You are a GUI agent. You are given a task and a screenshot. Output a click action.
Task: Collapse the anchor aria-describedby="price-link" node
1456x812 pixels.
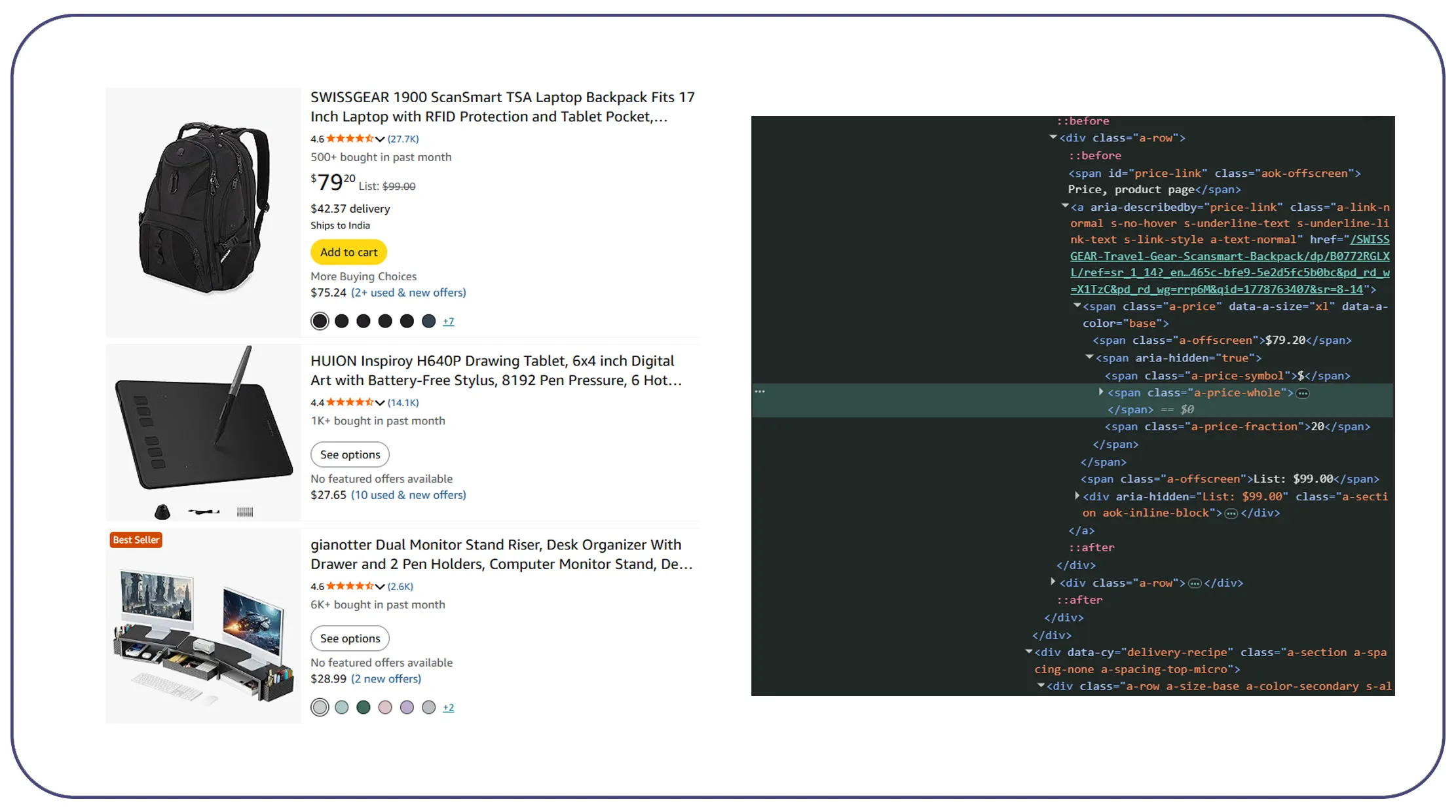click(1065, 206)
